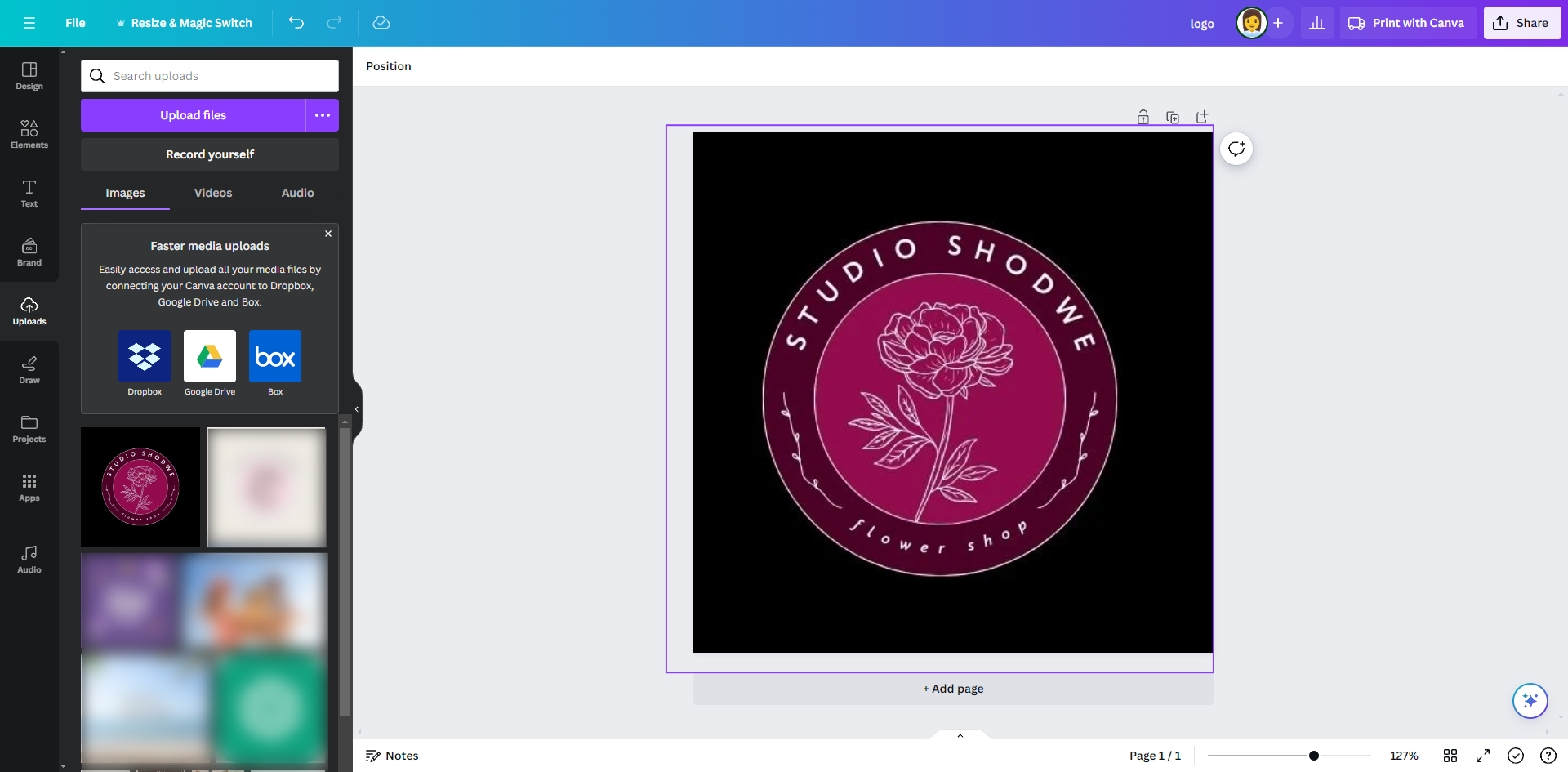Lock the page using the lock icon
Viewport: 1568px width, 772px height.
(x=1143, y=117)
